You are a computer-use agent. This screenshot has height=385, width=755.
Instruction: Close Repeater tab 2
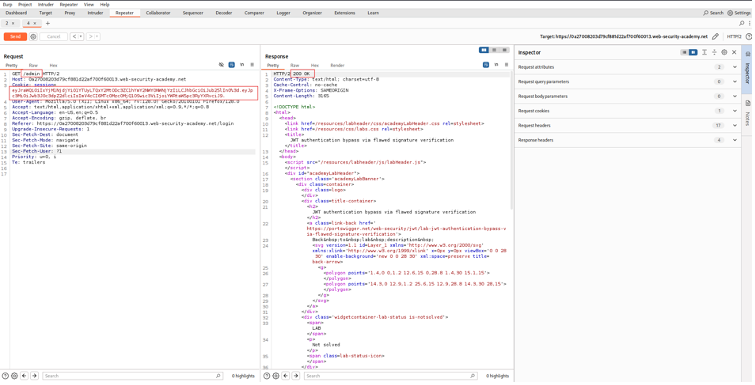tap(13, 23)
